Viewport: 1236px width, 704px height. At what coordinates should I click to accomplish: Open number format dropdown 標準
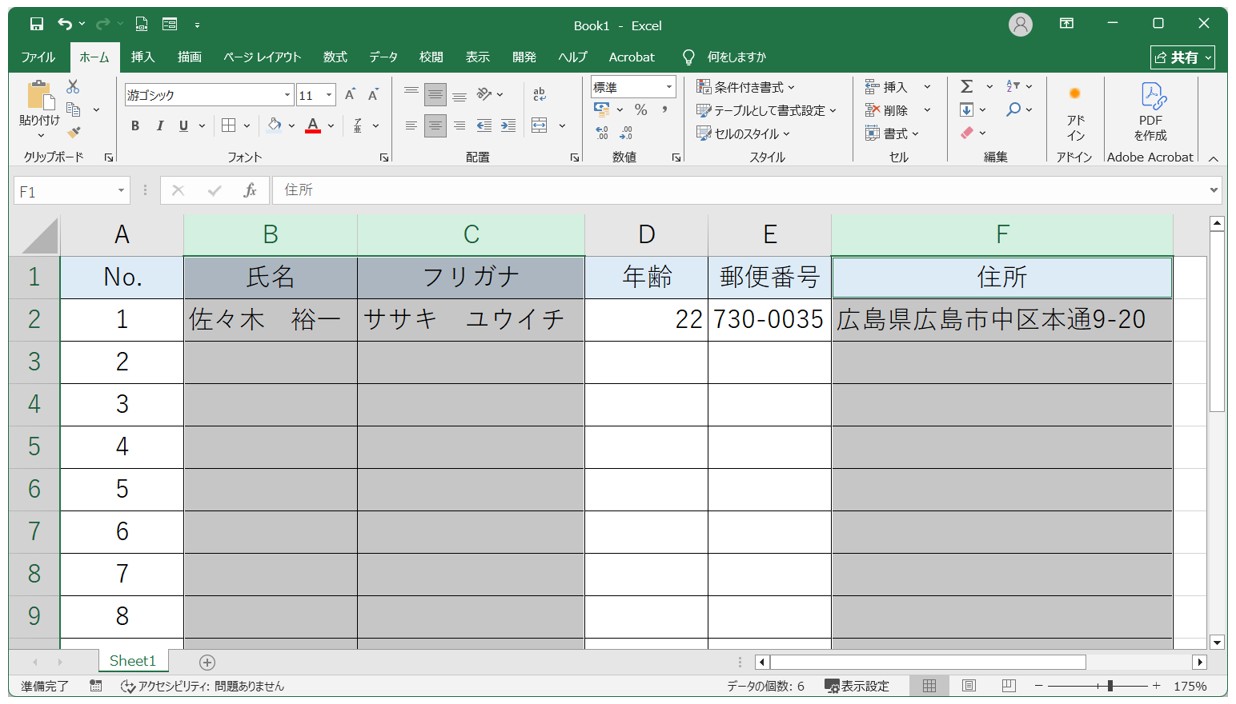(670, 87)
